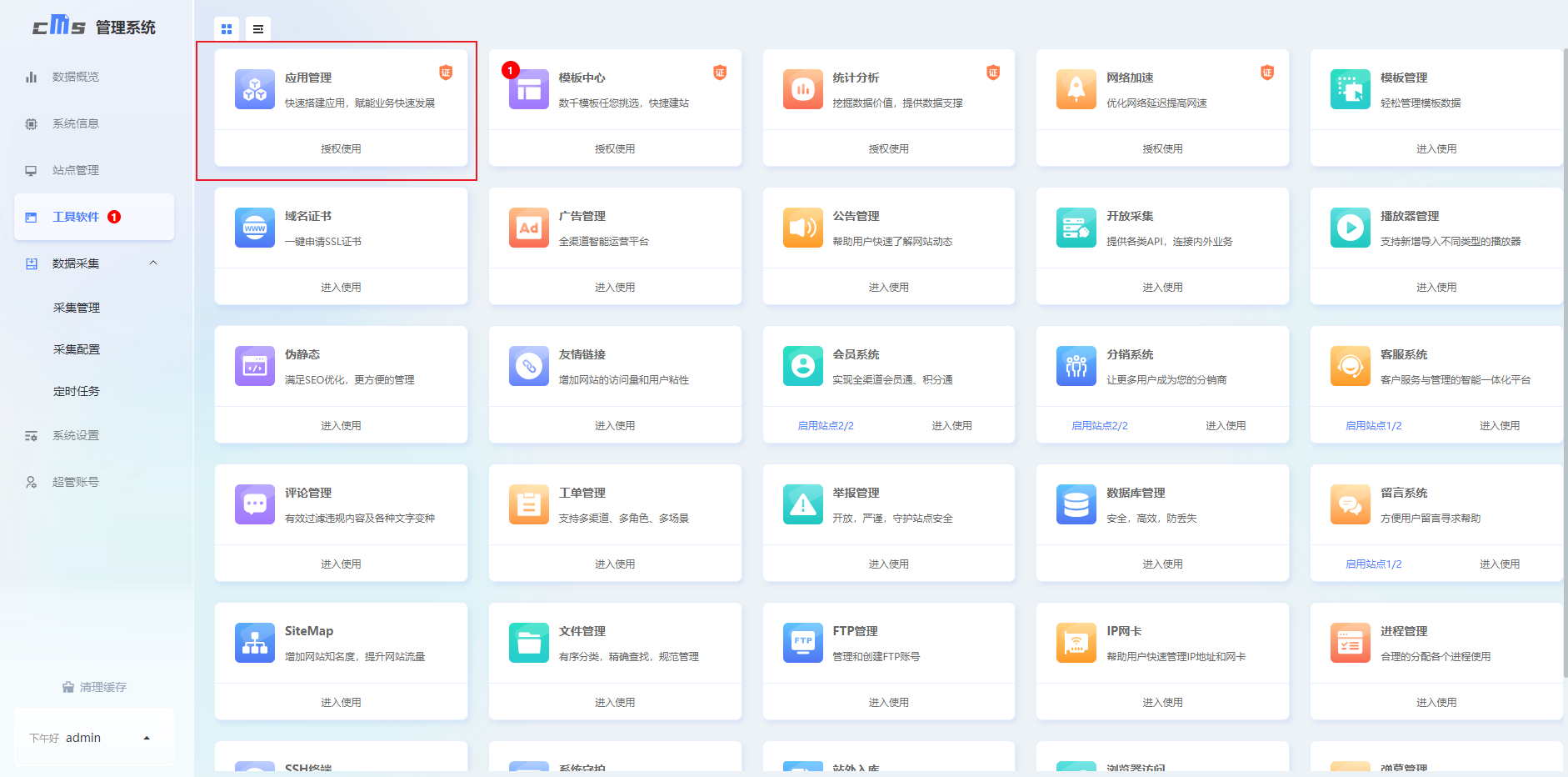The height and width of the screenshot is (777, 1568).
Task: Open 采集配置 submenu item
Action: (x=77, y=349)
